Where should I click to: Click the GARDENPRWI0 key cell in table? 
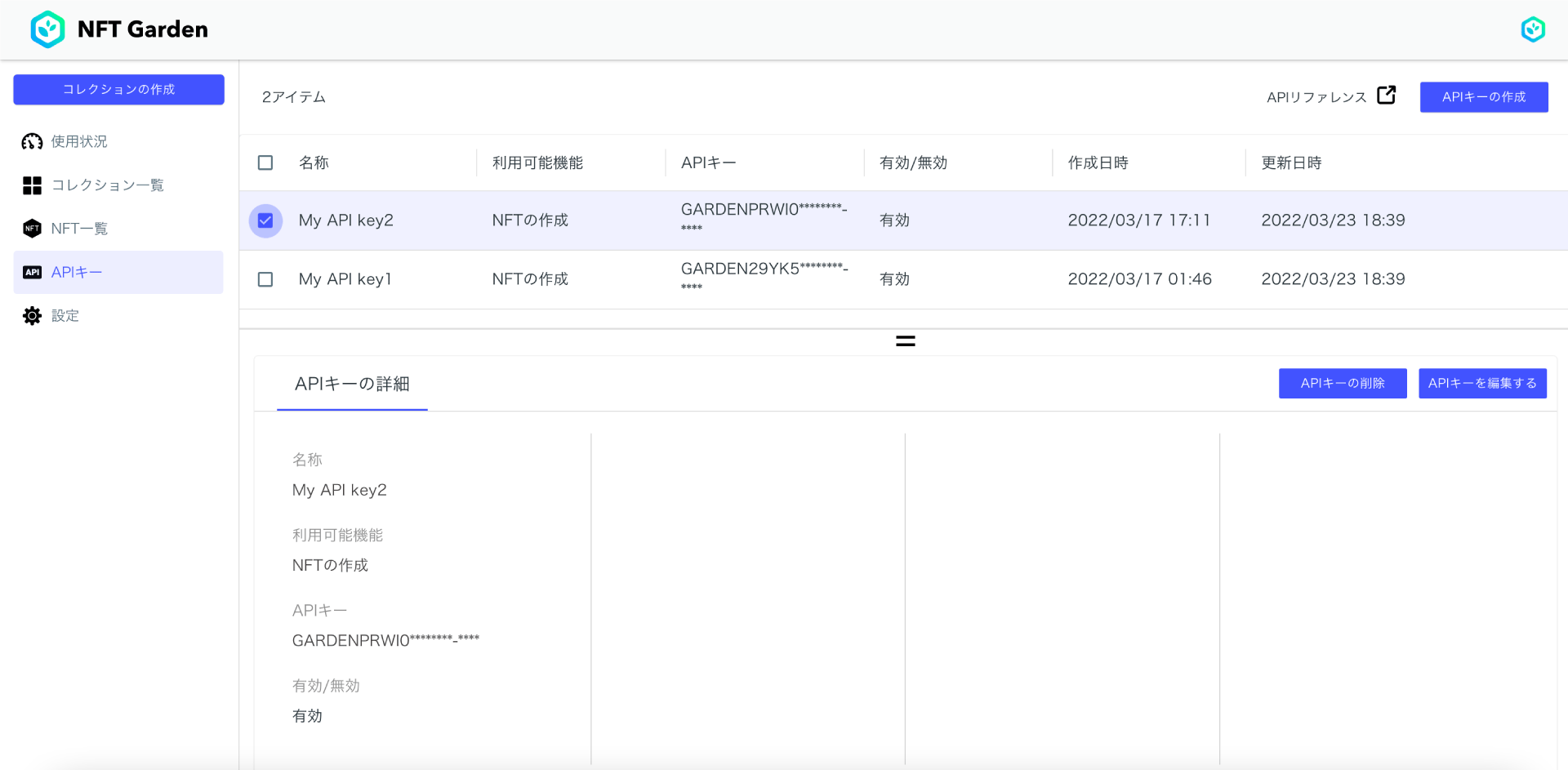point(764,218)
